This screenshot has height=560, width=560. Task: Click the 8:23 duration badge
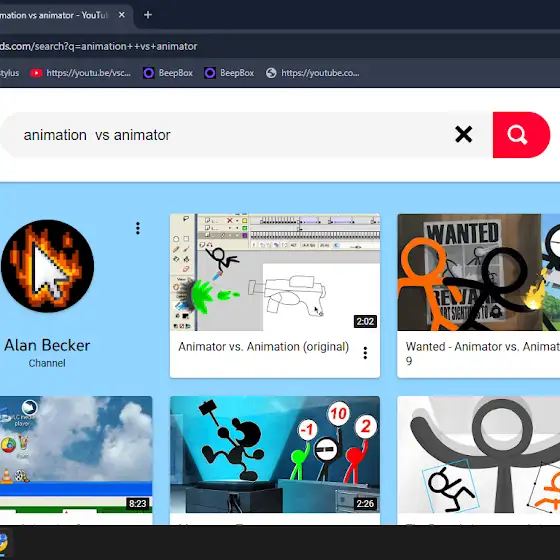(138, 504)
